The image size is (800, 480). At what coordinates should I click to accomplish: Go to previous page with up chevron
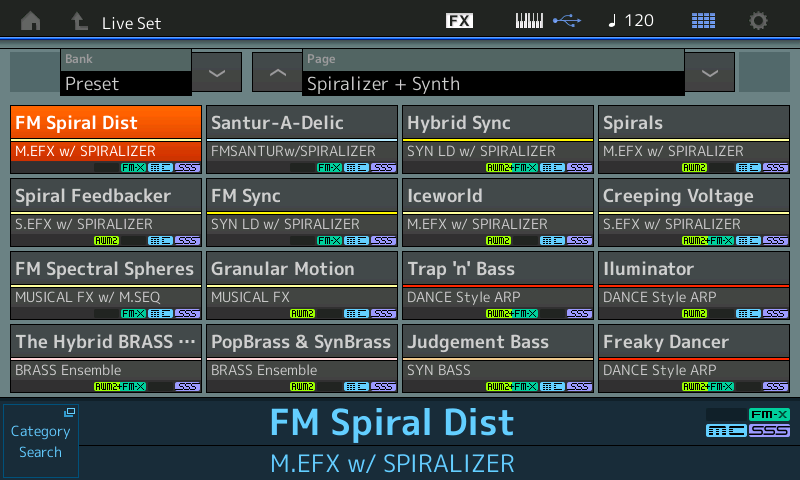coord(277,73)
